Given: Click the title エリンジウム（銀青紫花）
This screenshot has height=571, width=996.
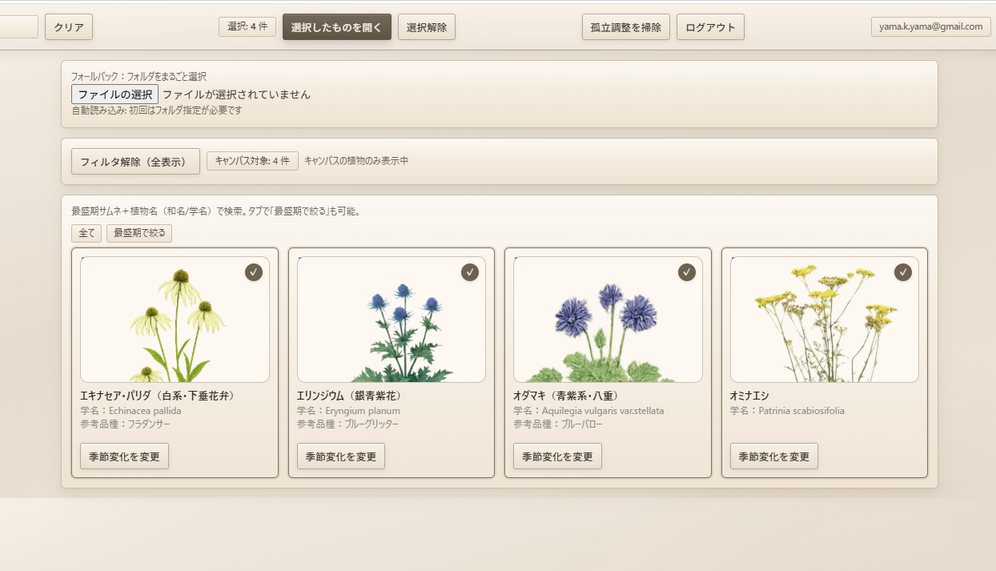Looking at the screenshot, I should point(350,396).
